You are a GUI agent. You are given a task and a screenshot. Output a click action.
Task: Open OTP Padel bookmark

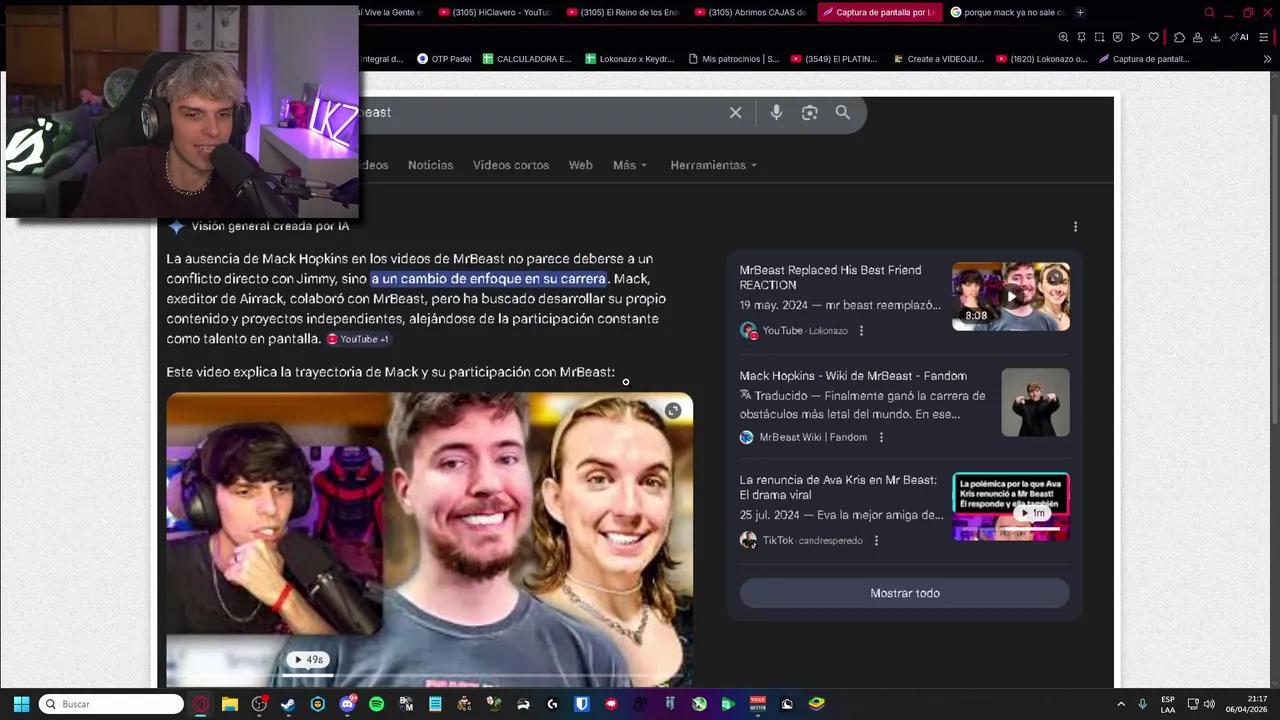point(444,59)
